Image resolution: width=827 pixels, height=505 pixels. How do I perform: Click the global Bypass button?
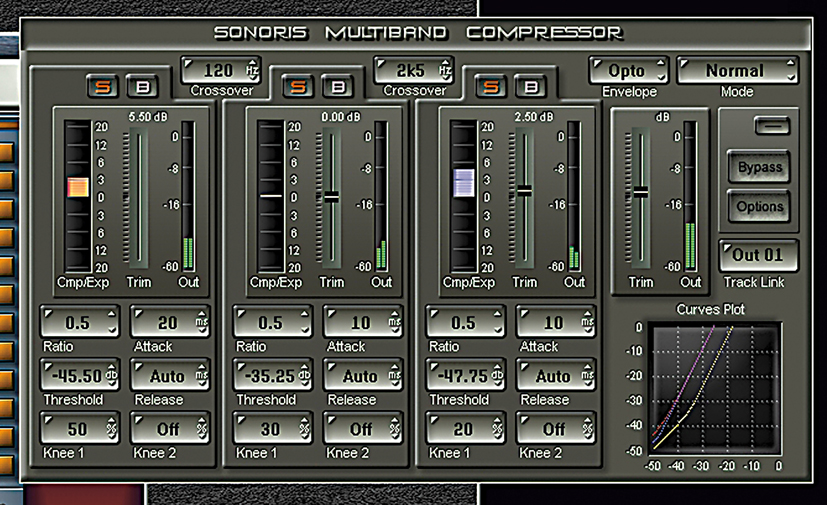[759, 167]
